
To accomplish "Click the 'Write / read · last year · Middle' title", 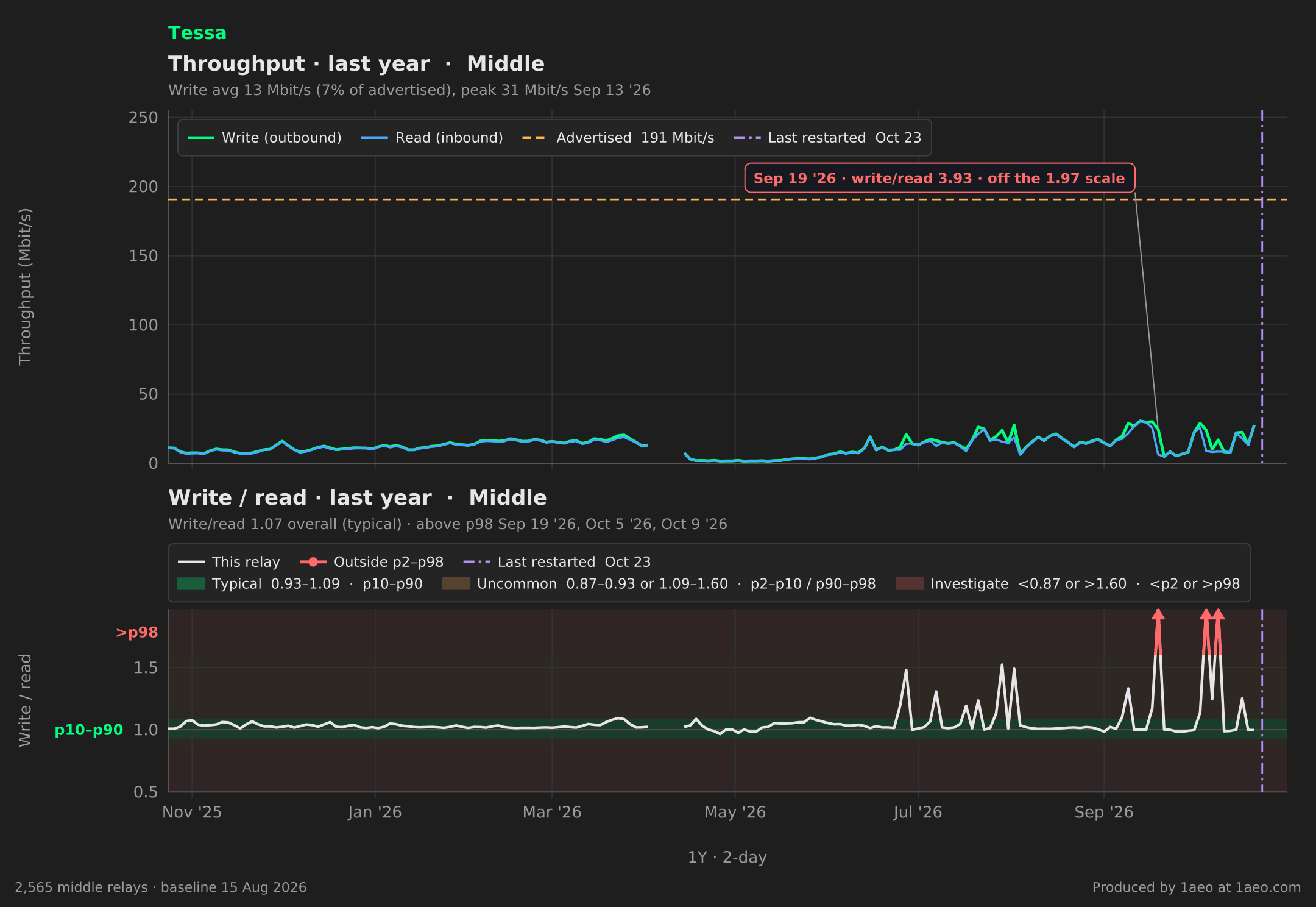I will click(x=358, y=497).
